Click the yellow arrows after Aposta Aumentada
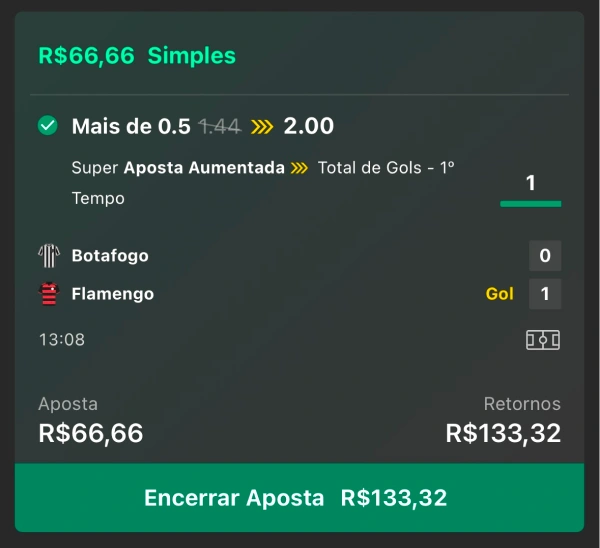600x548 pixels. tap(299, 168)
